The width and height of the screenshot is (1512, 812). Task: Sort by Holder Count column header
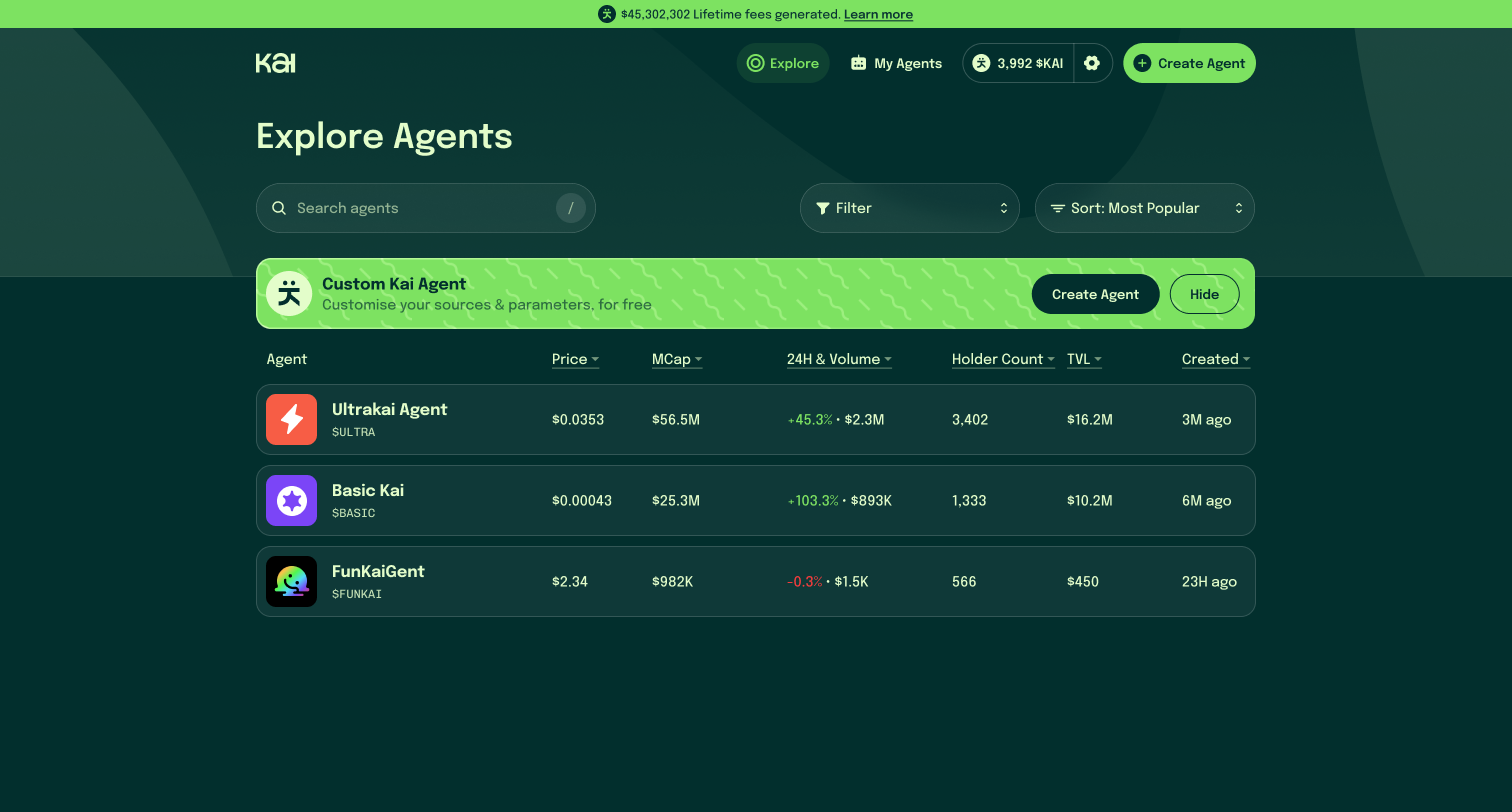(x=1003, y=359)
